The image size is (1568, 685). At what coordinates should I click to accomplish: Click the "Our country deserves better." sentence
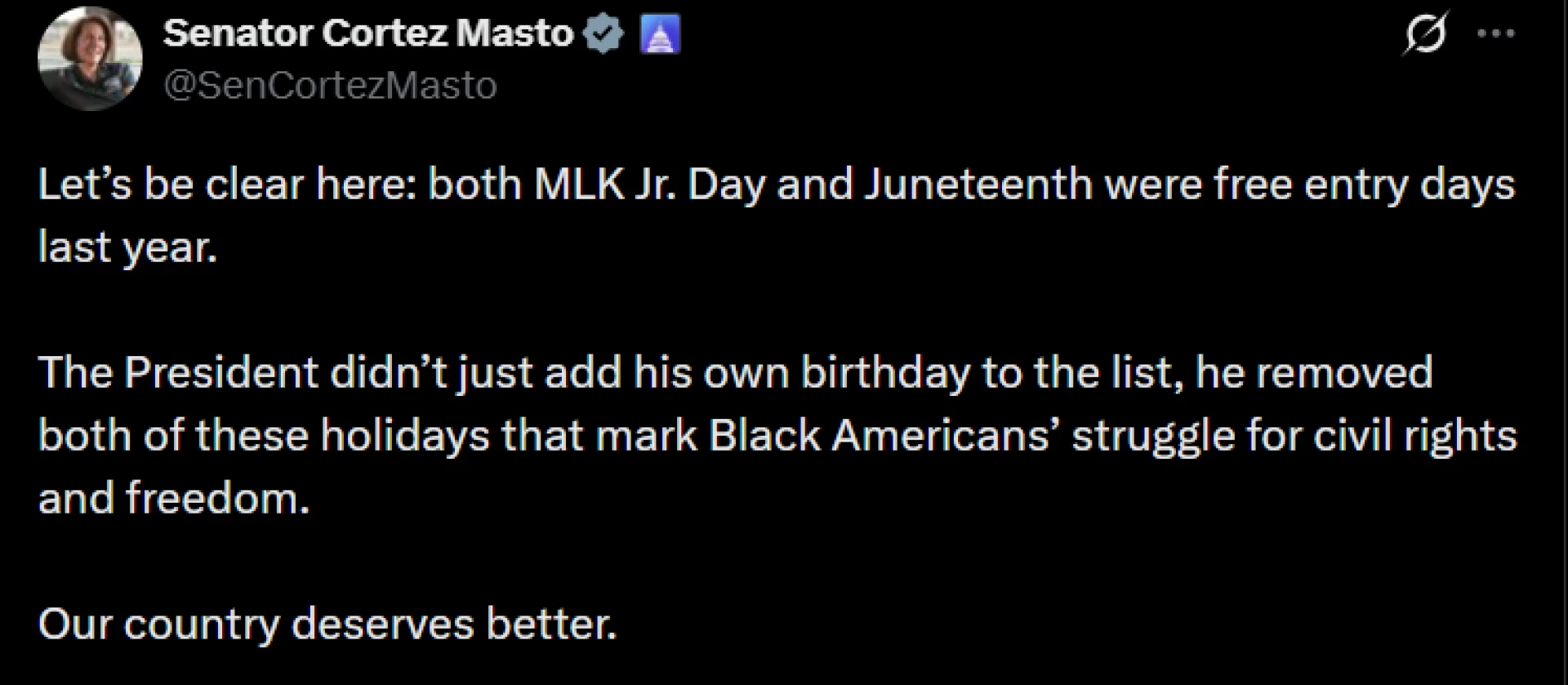tap(327, 625)
